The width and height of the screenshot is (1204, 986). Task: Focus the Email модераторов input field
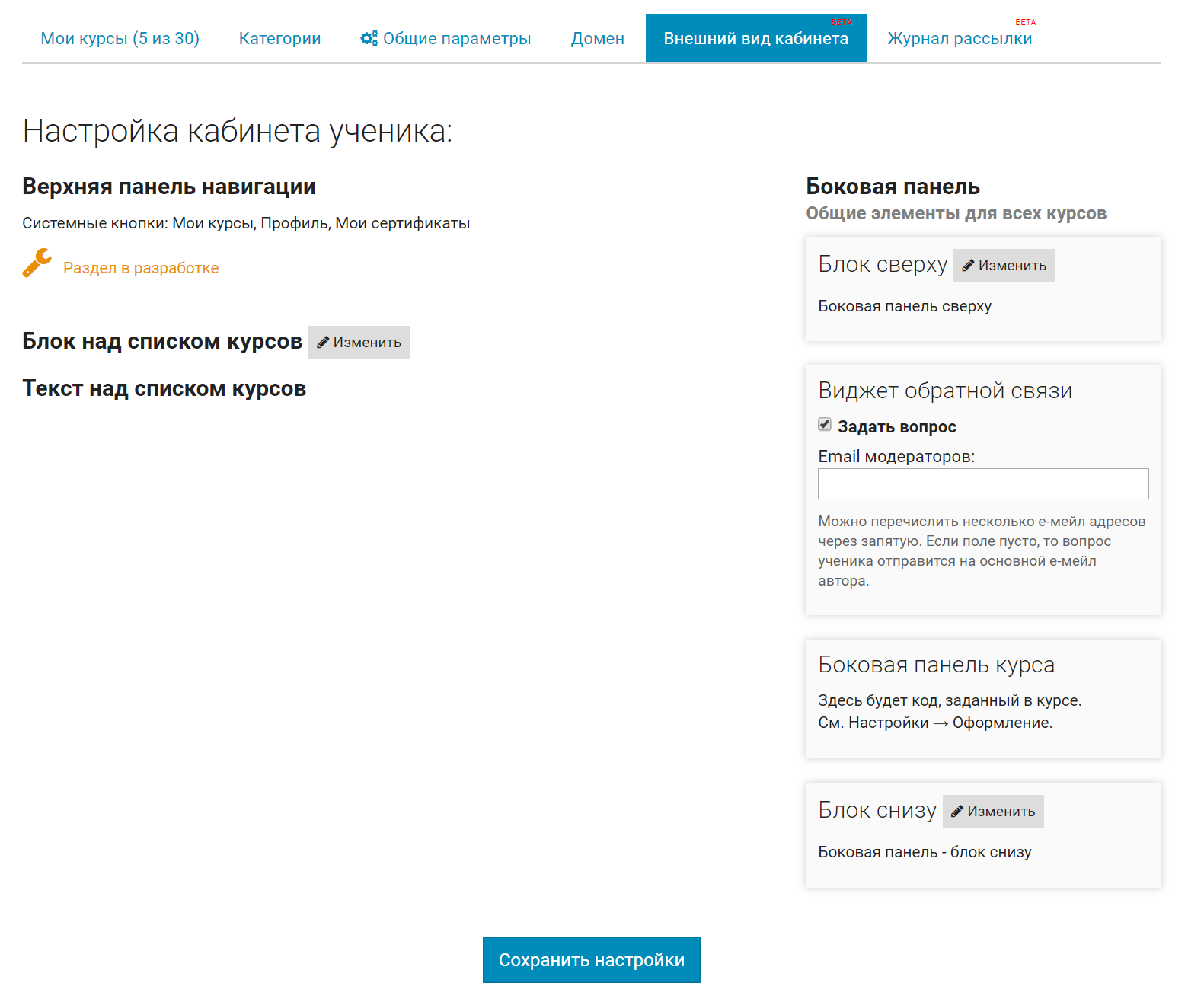click(982, 484)
